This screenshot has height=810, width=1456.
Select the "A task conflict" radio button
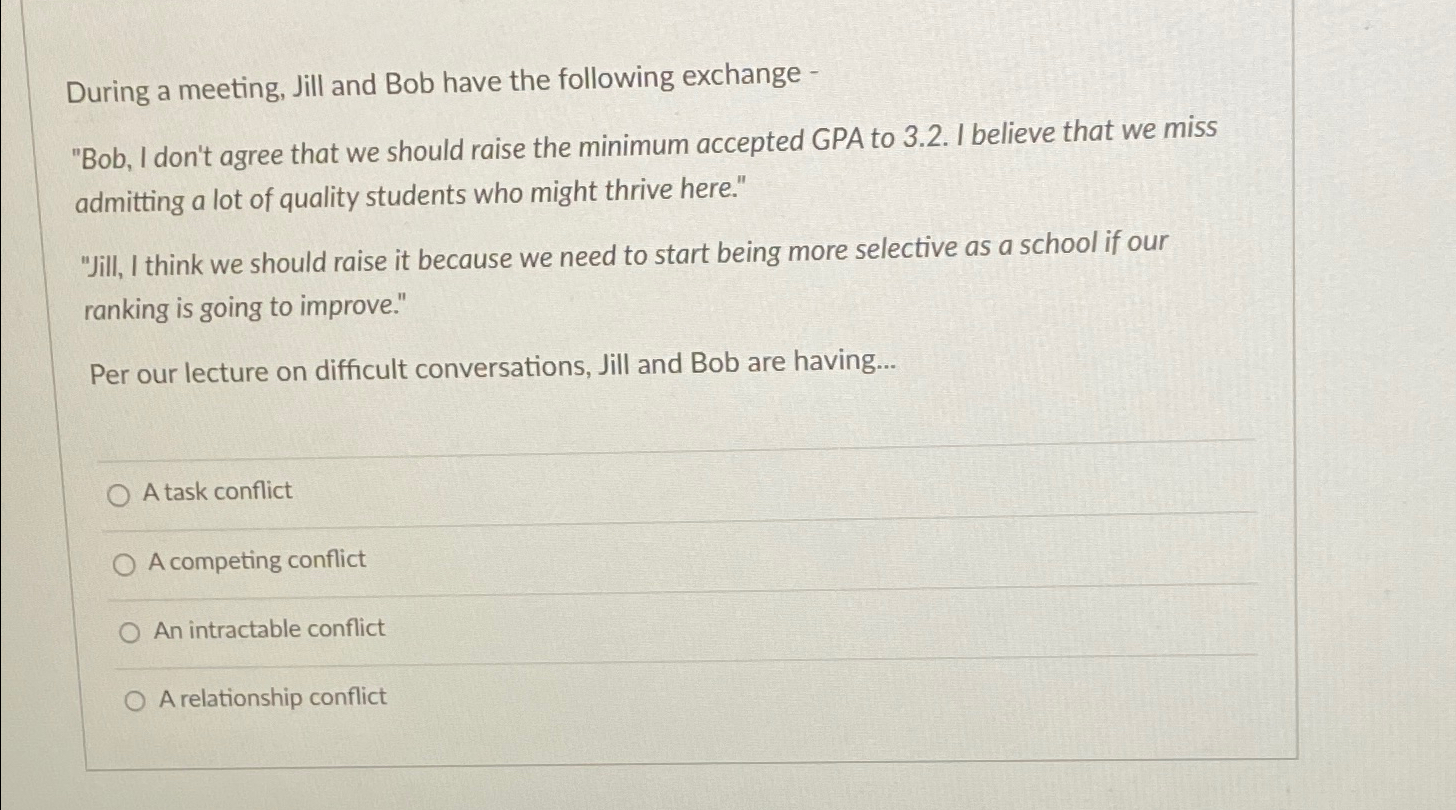coord(120,491)
